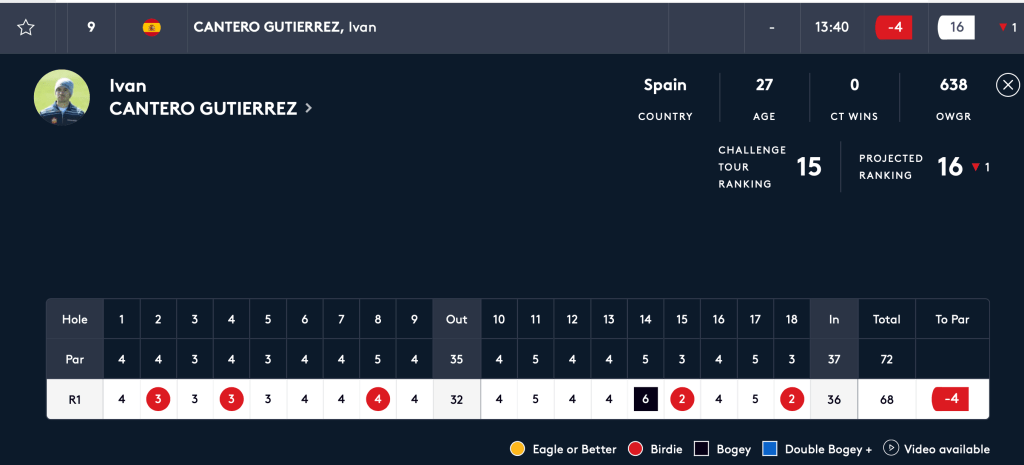This screenshot has width=1024, height=465.
Task: Click the -4 To Par total in scorecard
Action: 952,399
